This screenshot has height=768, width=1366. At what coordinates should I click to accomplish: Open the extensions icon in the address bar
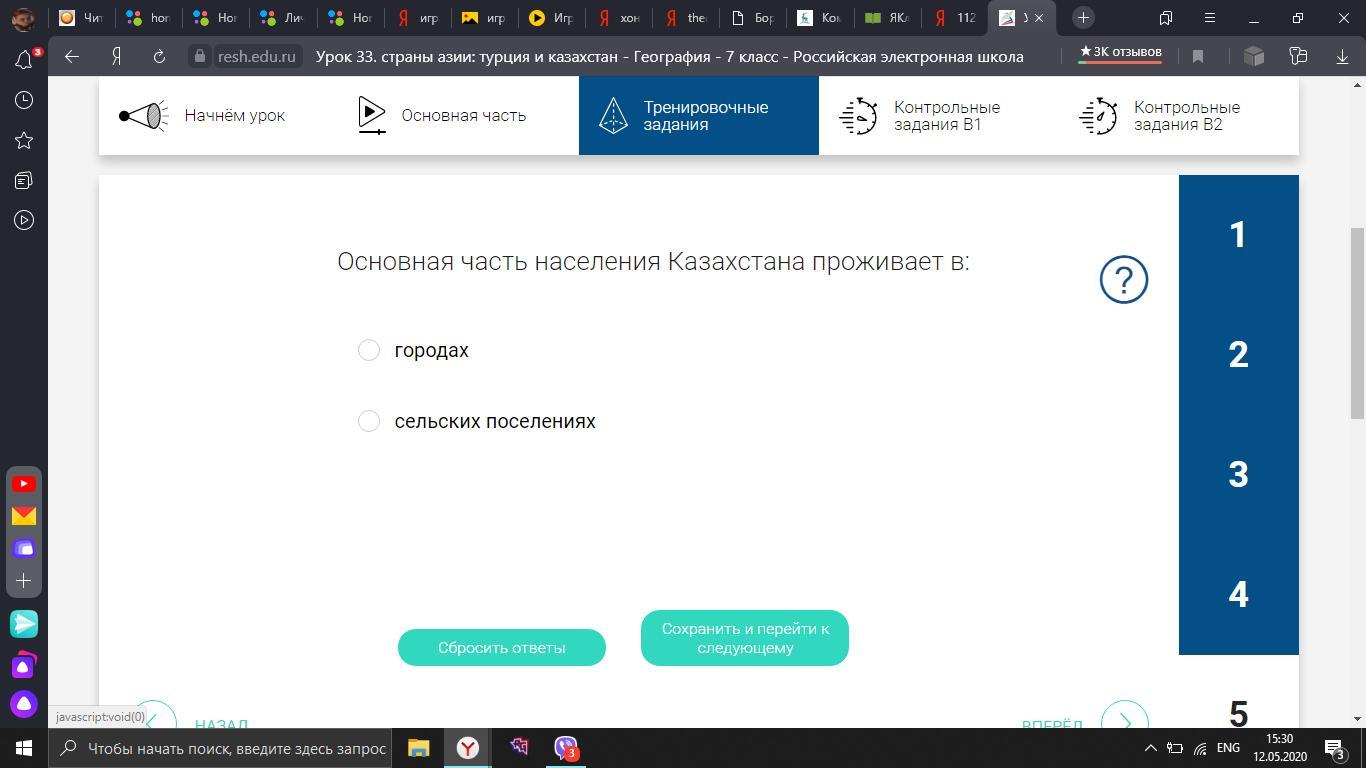pos(1298,57)
